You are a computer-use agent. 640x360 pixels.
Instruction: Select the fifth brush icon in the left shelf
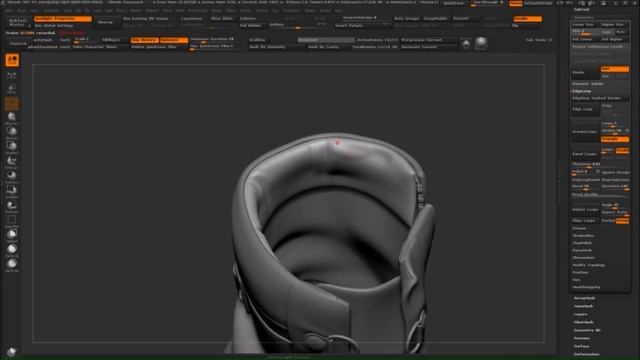tap(12, 118)
